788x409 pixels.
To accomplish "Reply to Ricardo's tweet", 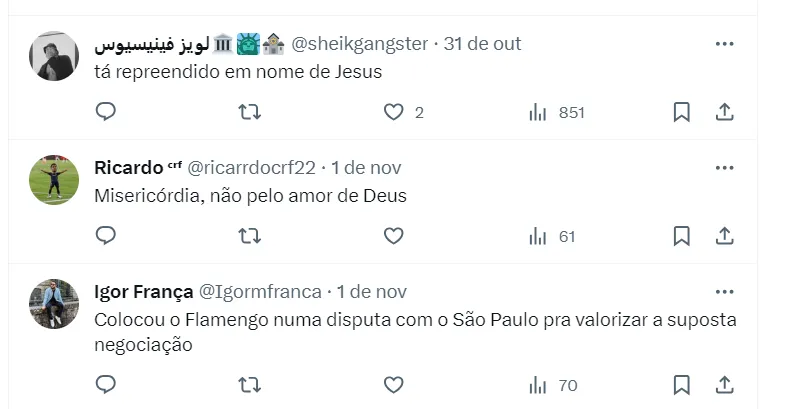I will click(x=106, y=236).
